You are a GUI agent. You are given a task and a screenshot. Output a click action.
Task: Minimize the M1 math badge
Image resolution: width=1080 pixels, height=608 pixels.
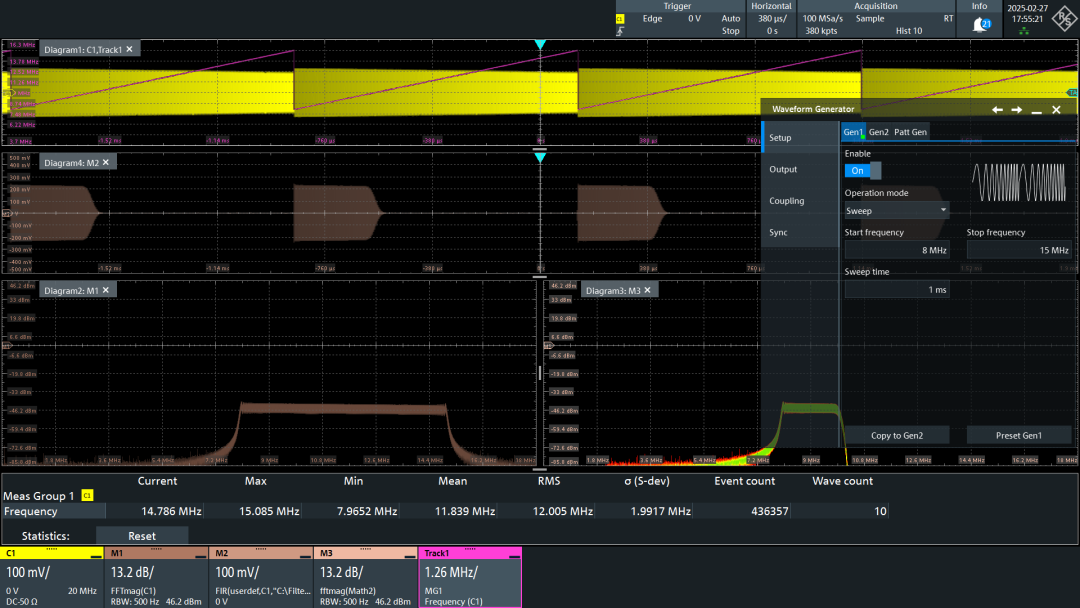tap(200, 554)
